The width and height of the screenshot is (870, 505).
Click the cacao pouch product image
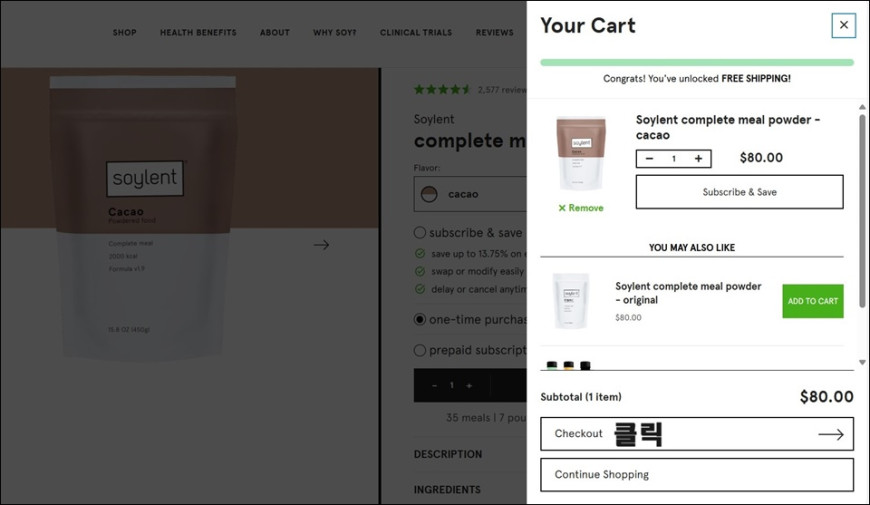[x=143, y=218]
